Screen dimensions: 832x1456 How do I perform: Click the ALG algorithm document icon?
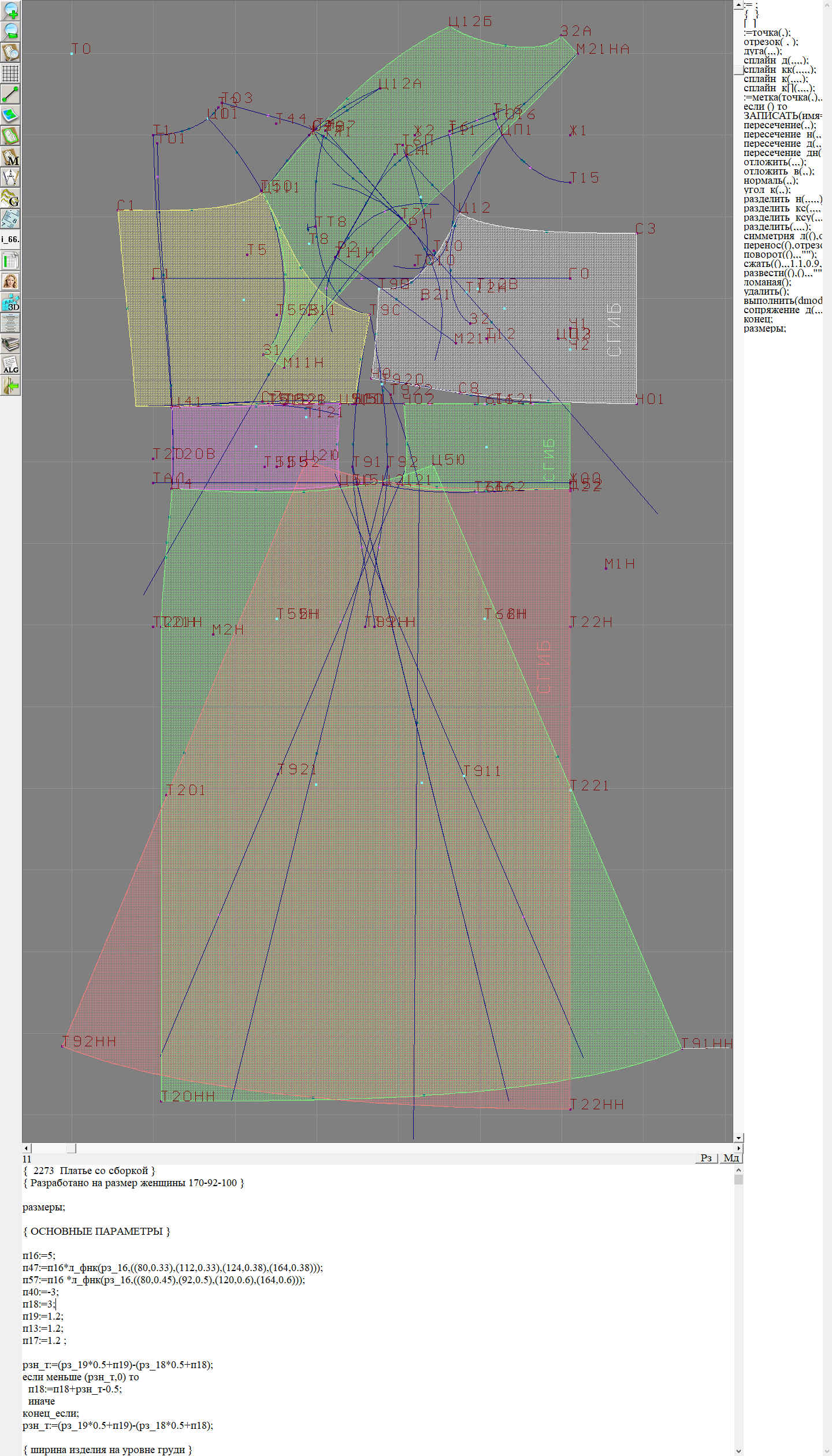pyautogui.click(x=10, y=365)
